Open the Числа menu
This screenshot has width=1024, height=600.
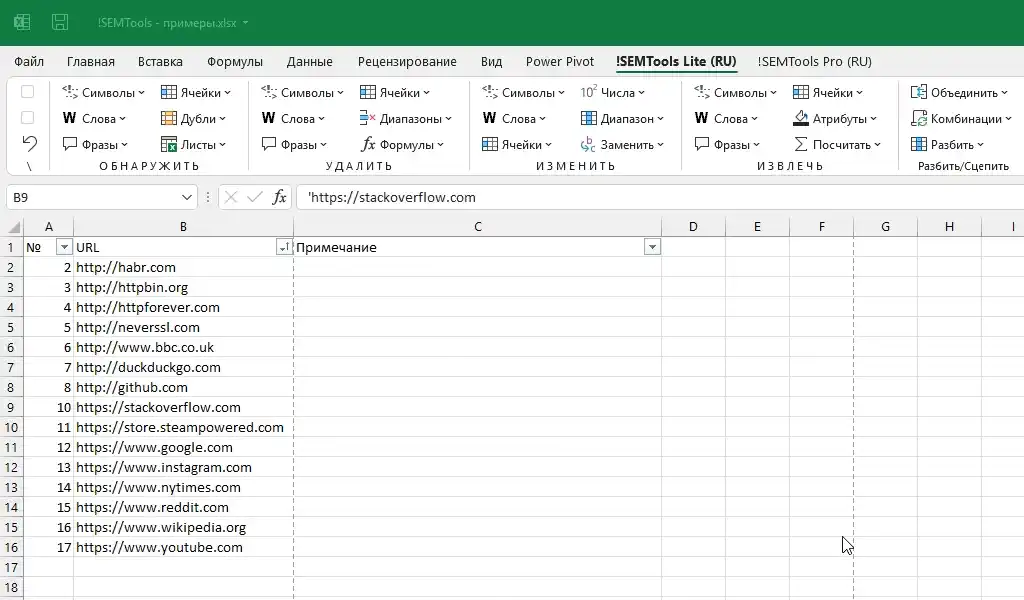point(613,93)
